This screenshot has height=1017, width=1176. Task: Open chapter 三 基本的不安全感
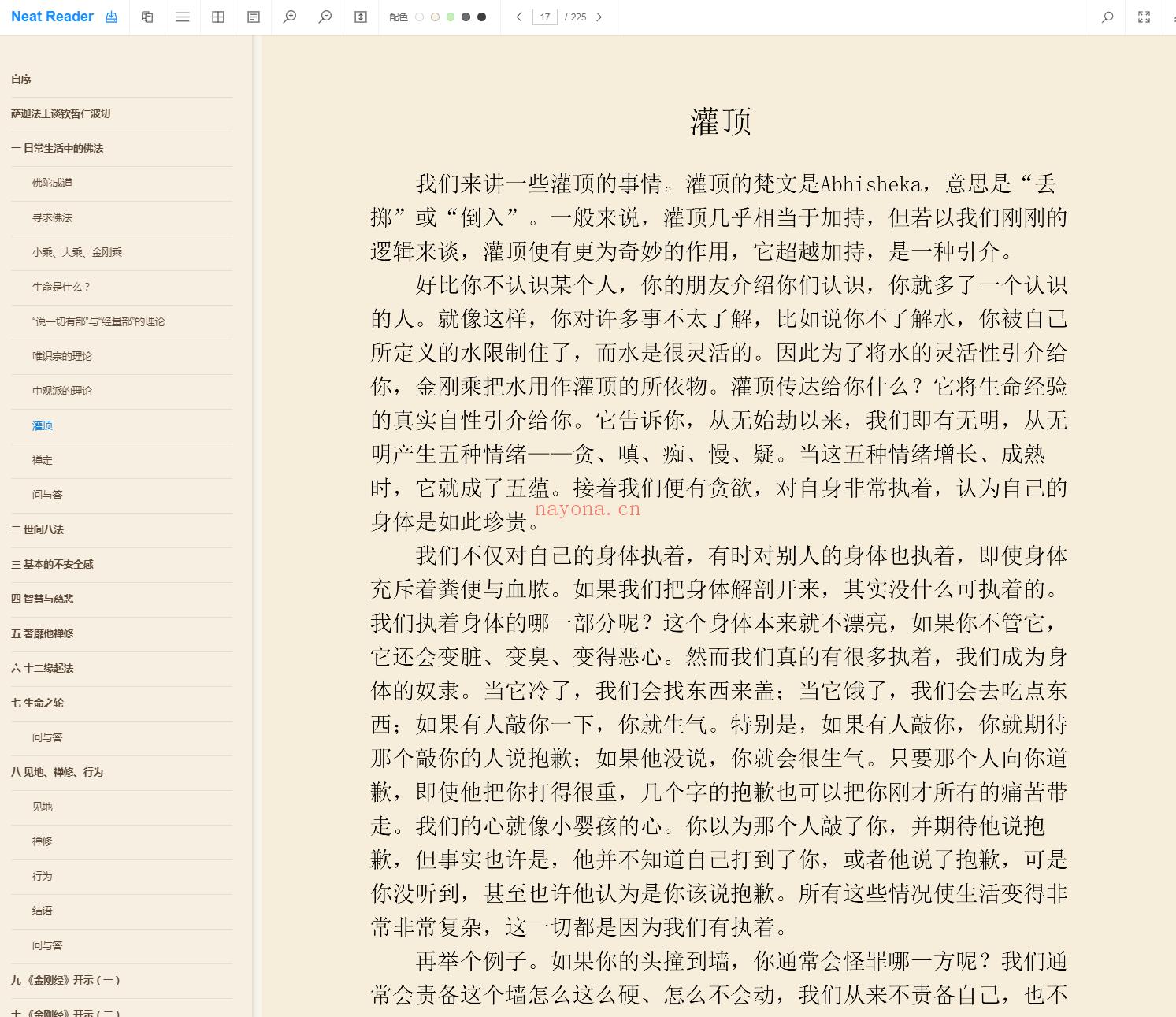[52, 564]
